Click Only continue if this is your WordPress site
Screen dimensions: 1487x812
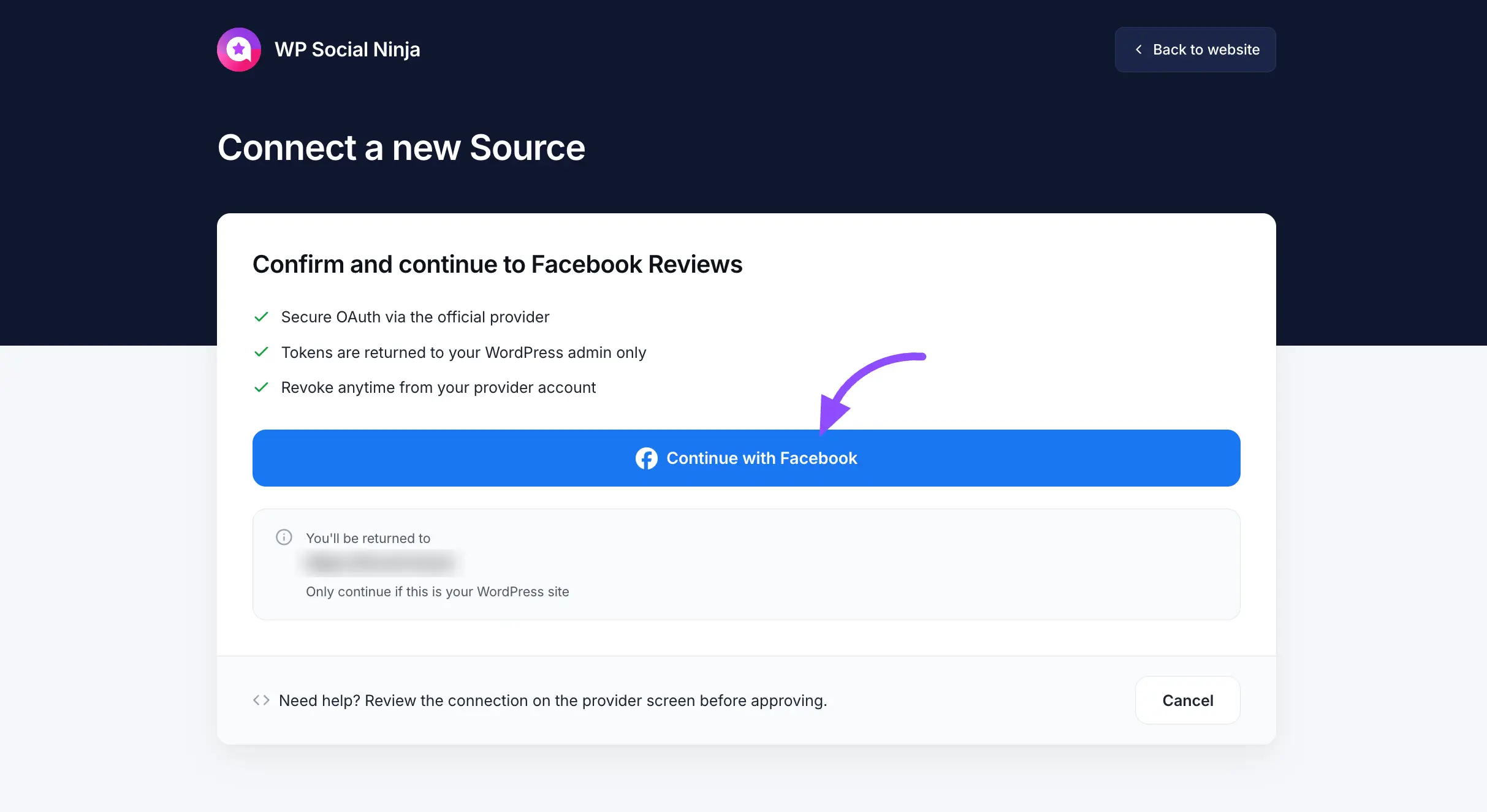(438, 591)
